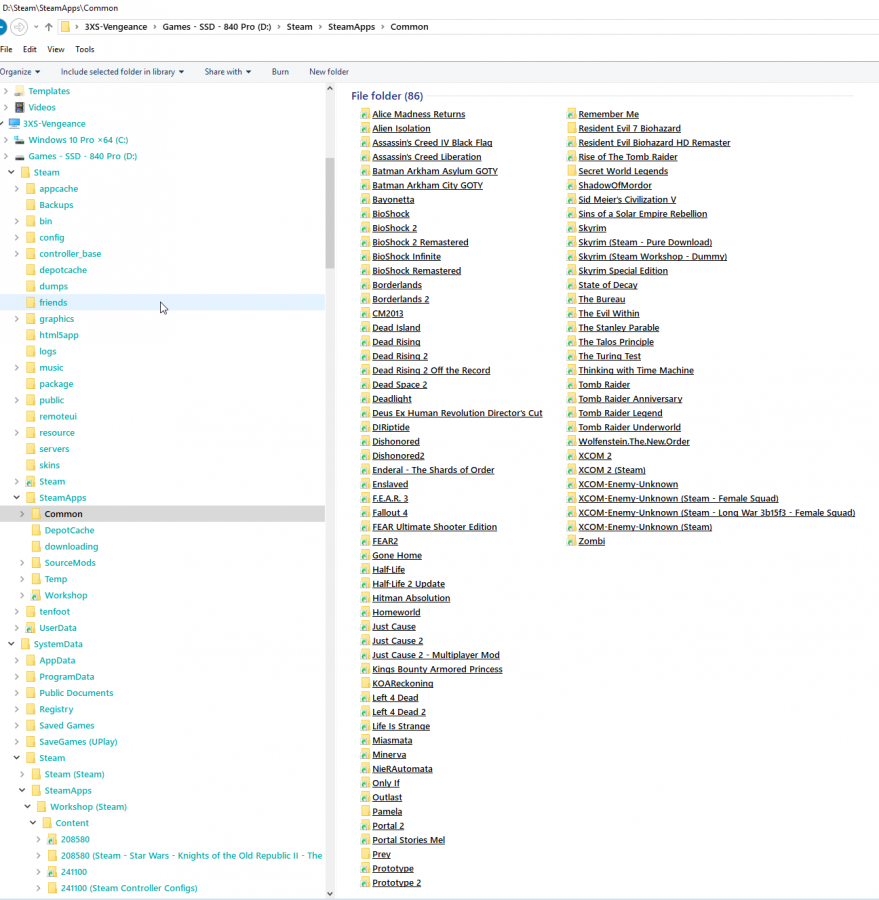Viewport: 879px width, 900px height.
Task: Select the friends folder in tree
Action: point(53,303)
